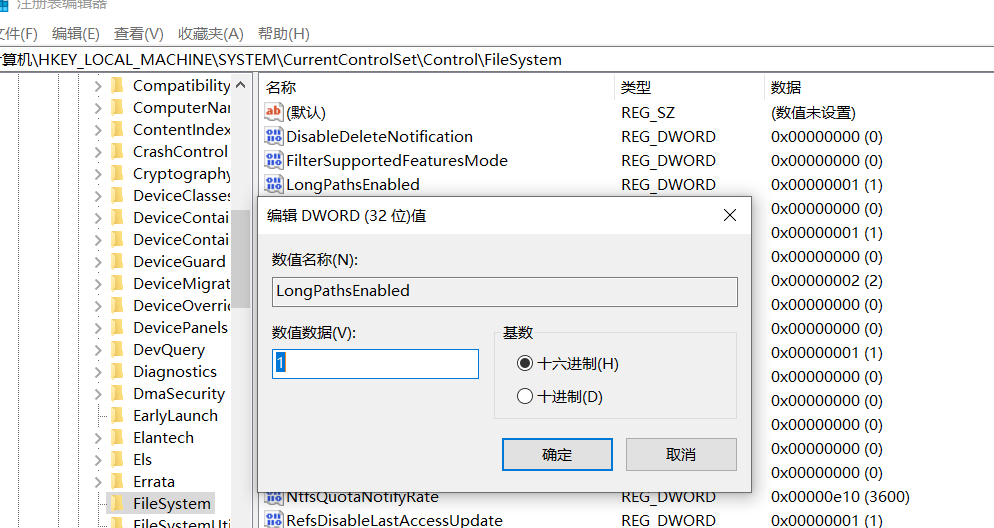994x528 pixels.
Task: Select the DeviceContainerPropertyUpdateEvents tree item below DeviceContainers
Action: pos(181,240)
